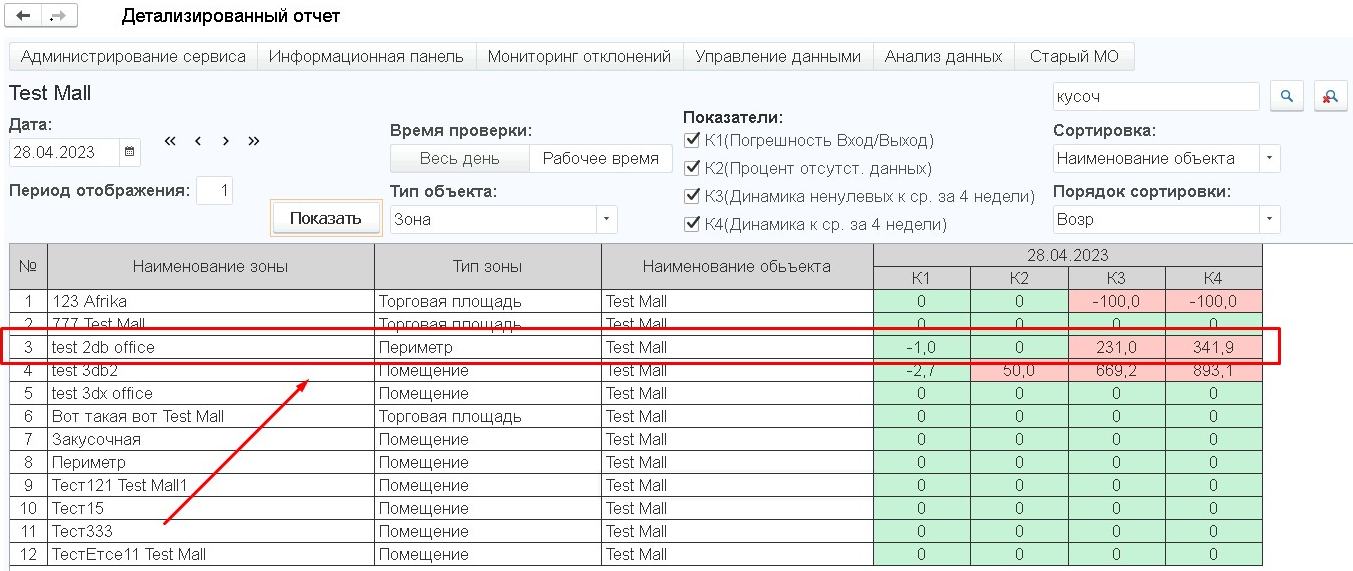Open the 'Порядок сортировки' dropdown showing Возр
1353x571 pixels.
[1270, 219]
